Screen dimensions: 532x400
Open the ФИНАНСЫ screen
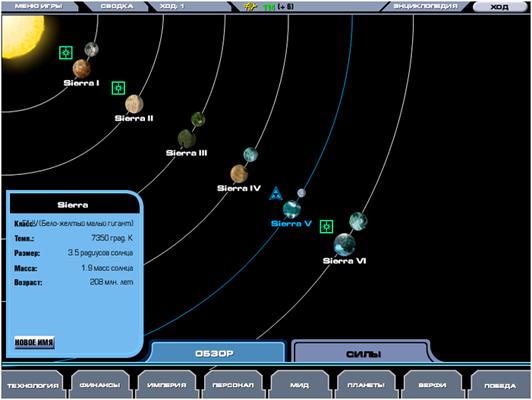tap(100, 385)
